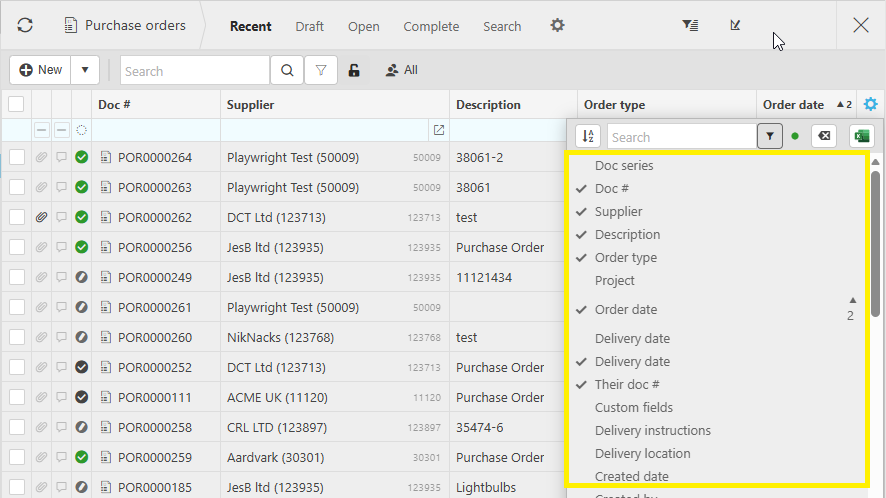Expand the dropdown arrow next to New

pyautogui.click(x=85, y=70)
